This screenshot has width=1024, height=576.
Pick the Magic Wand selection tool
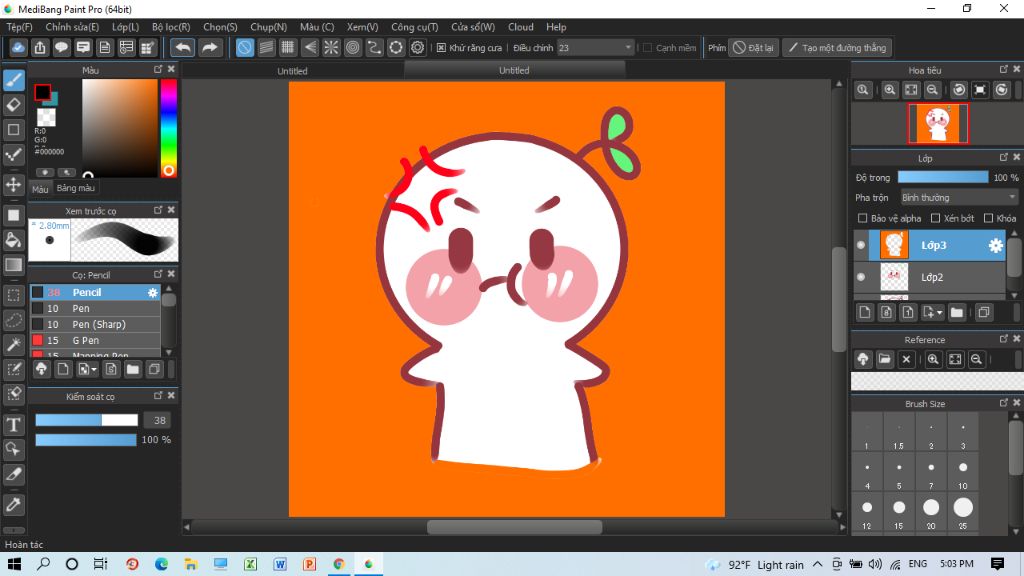tap(14, 344)
